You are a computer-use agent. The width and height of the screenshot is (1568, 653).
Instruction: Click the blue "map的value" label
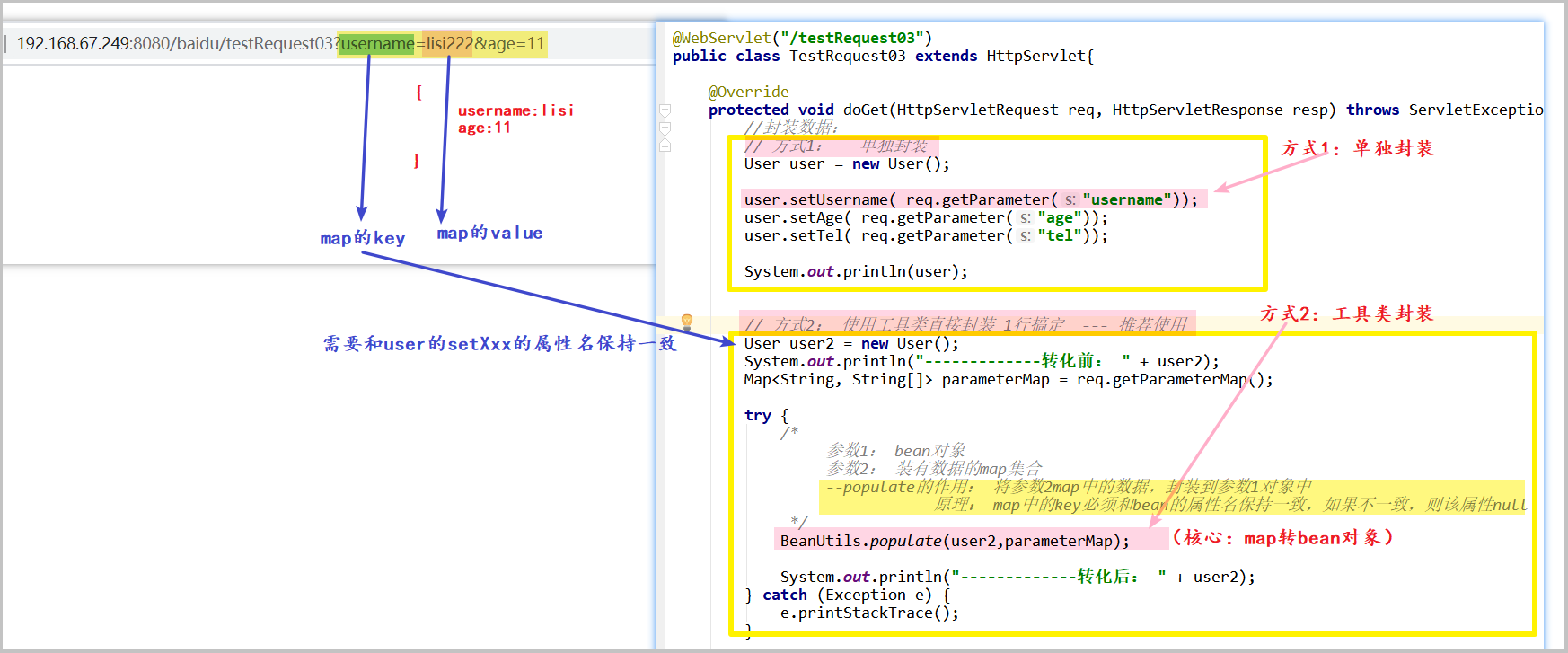pos(489,233)
